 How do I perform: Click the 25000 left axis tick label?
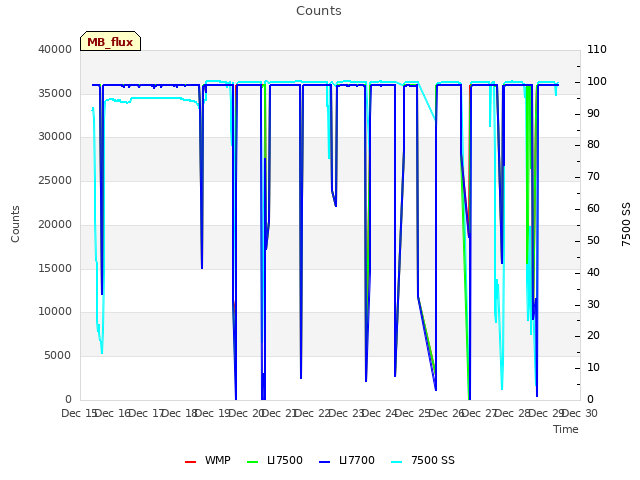pos(55,180)
